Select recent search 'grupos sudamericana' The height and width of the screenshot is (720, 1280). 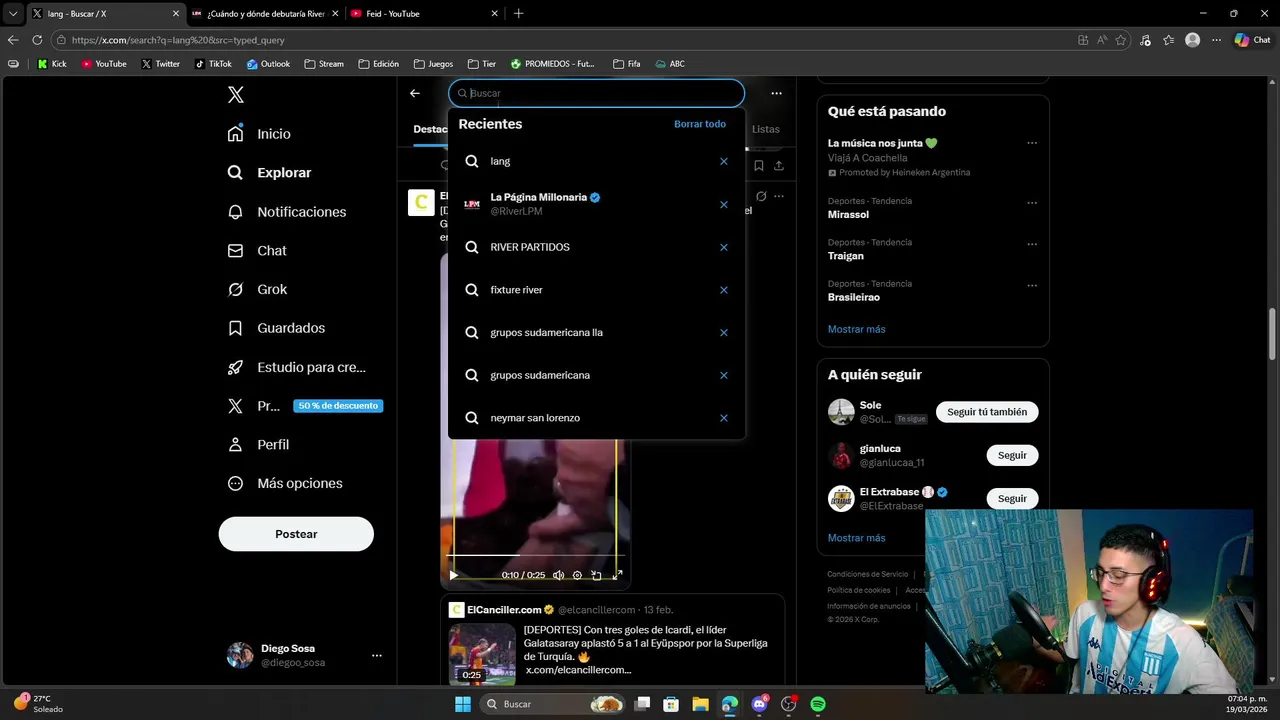click(596, 375)
